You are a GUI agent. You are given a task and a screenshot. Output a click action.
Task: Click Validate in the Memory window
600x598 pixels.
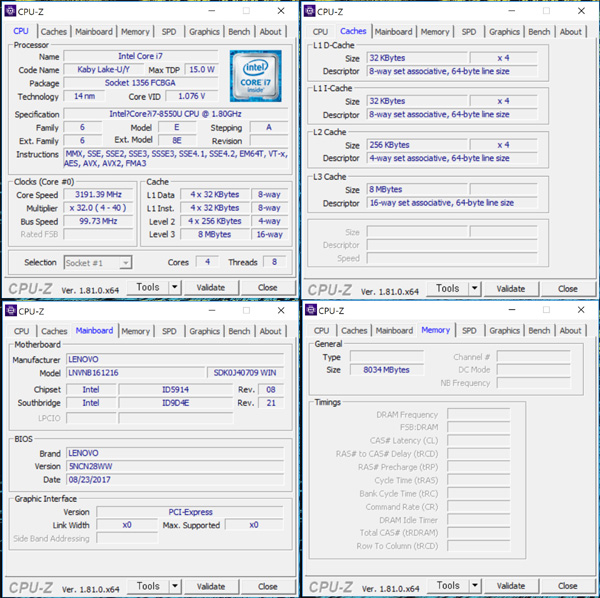click(x=511, y=585)
